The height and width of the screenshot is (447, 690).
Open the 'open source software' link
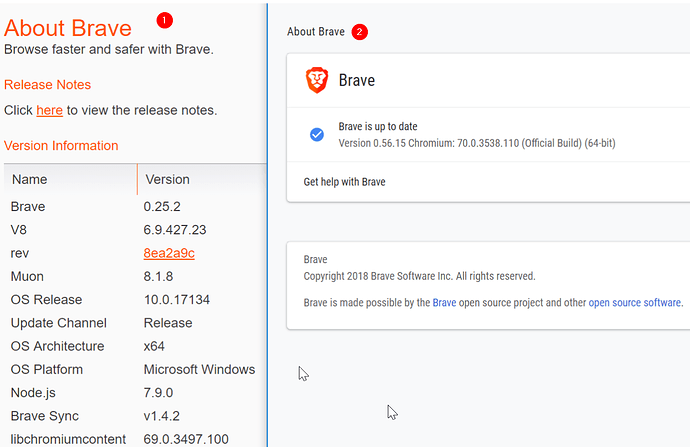[635, 303]
